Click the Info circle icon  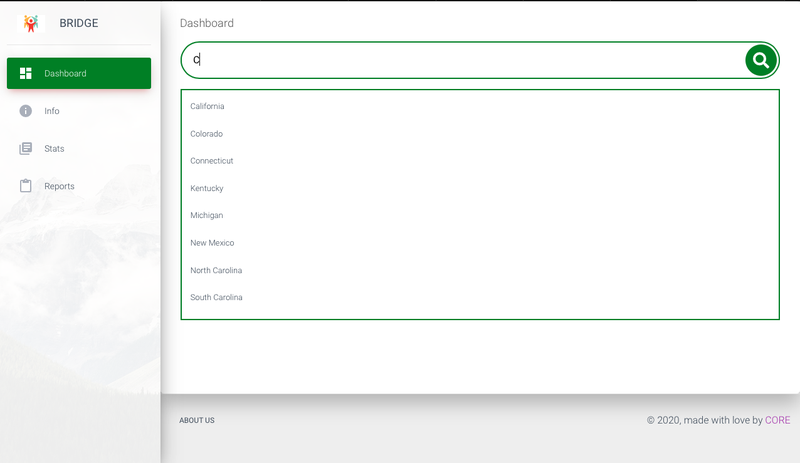pyautogui.click(x=26, y=111)
